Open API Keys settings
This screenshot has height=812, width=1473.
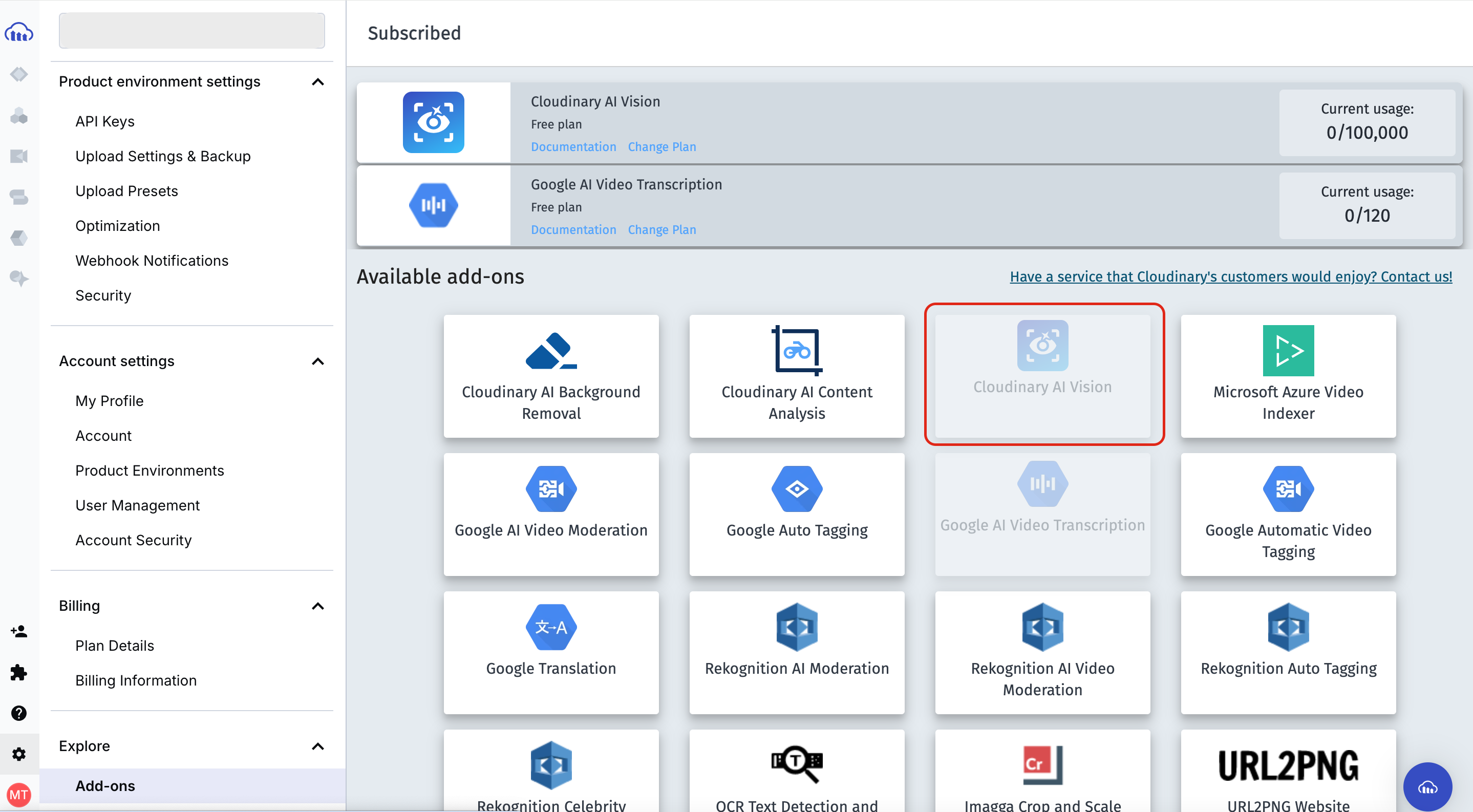[x=104, y=121]
